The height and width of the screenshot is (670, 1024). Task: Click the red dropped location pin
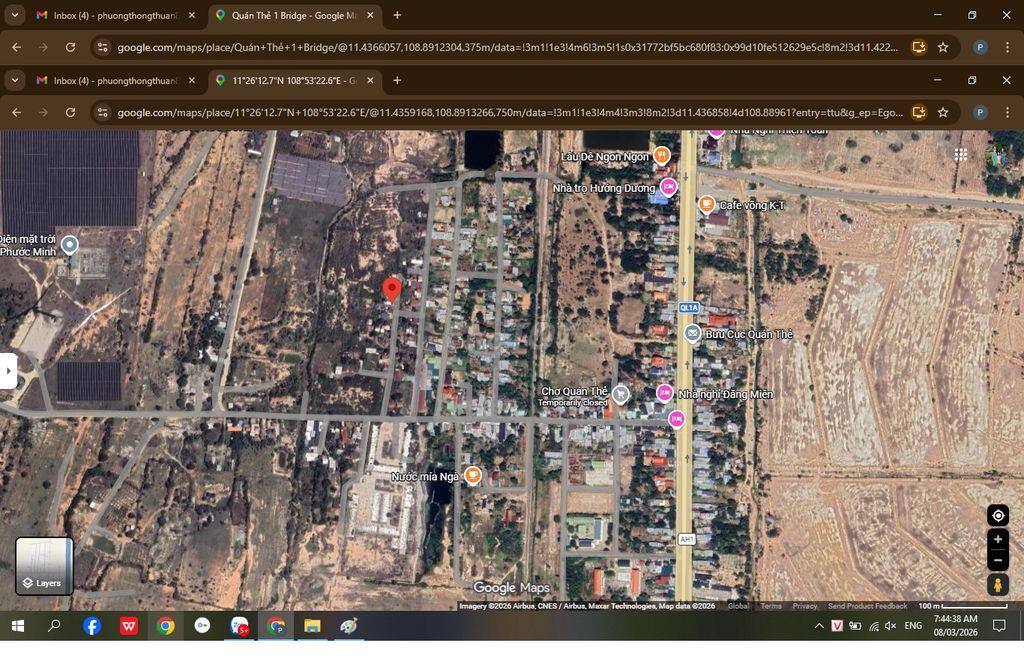[x=391, y=290]
